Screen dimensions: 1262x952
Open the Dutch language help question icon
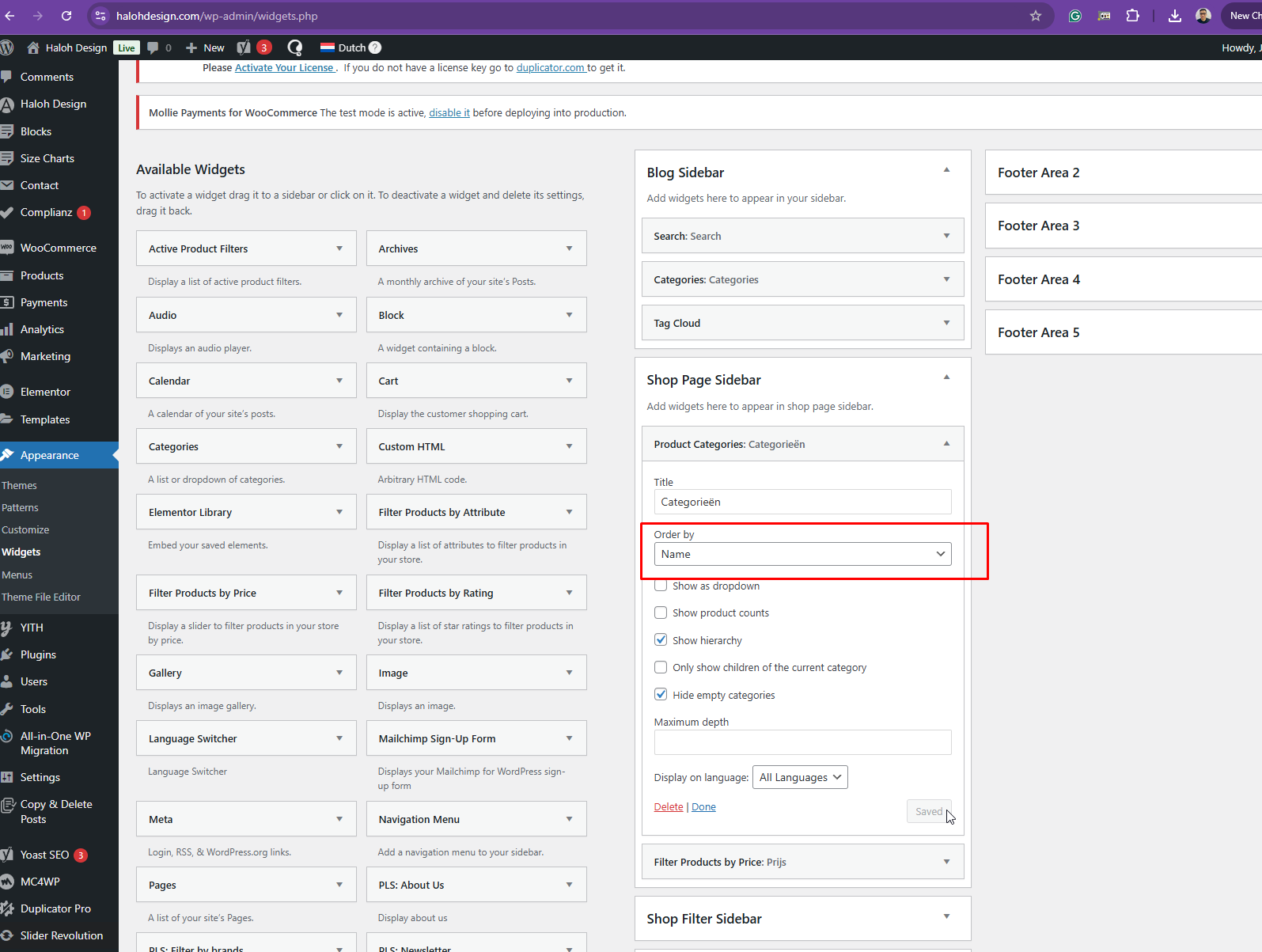pyautogui.click(x=375, y=47)
